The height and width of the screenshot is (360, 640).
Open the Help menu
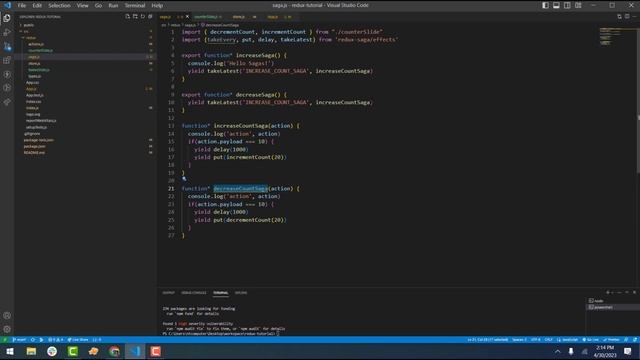(x=157, y=5)
